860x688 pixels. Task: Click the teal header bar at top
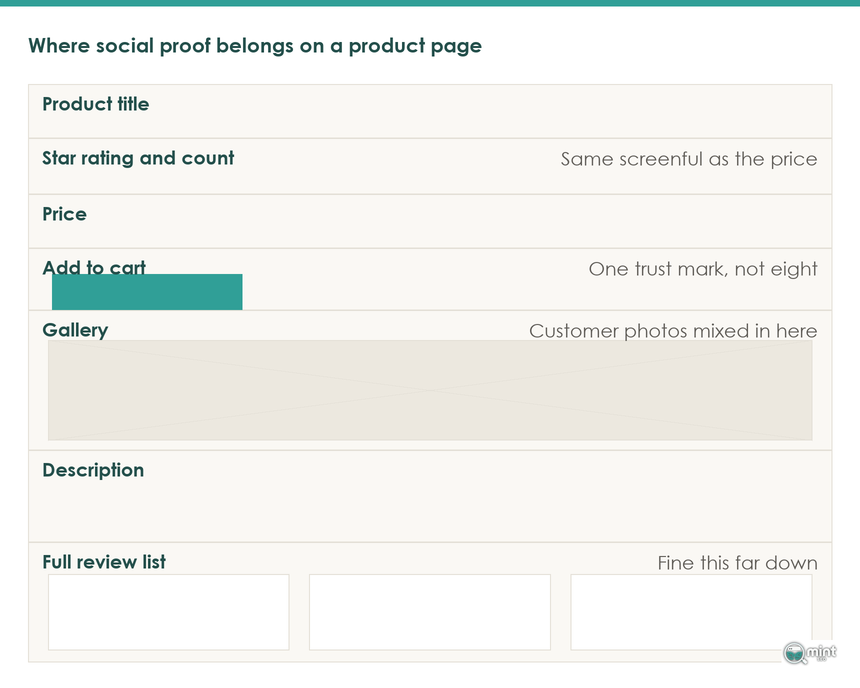[430, 3]
